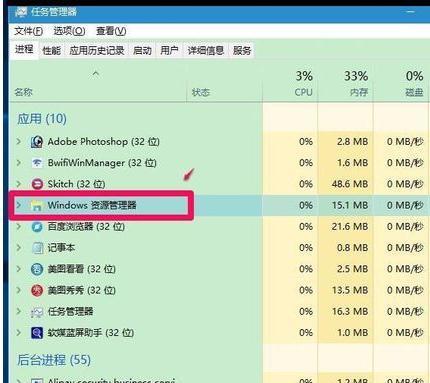Click the 16.3 MB memory value
This screenshot has height=383, width=430.
pos(350,312)
